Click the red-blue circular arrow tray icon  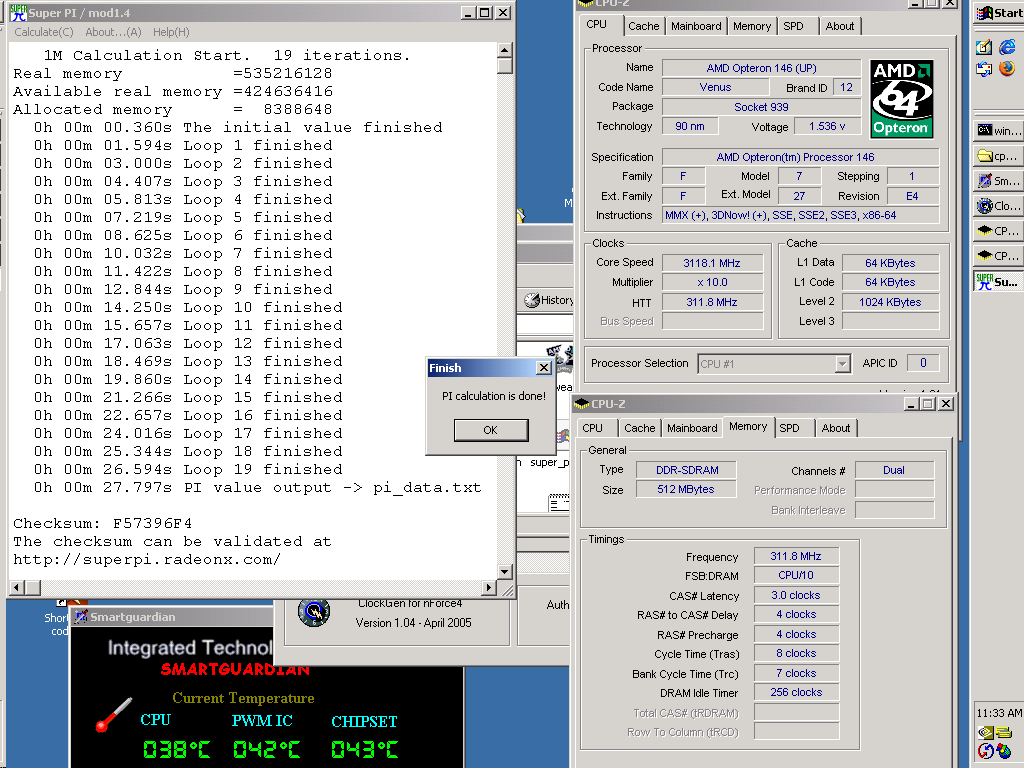(985, 752)
